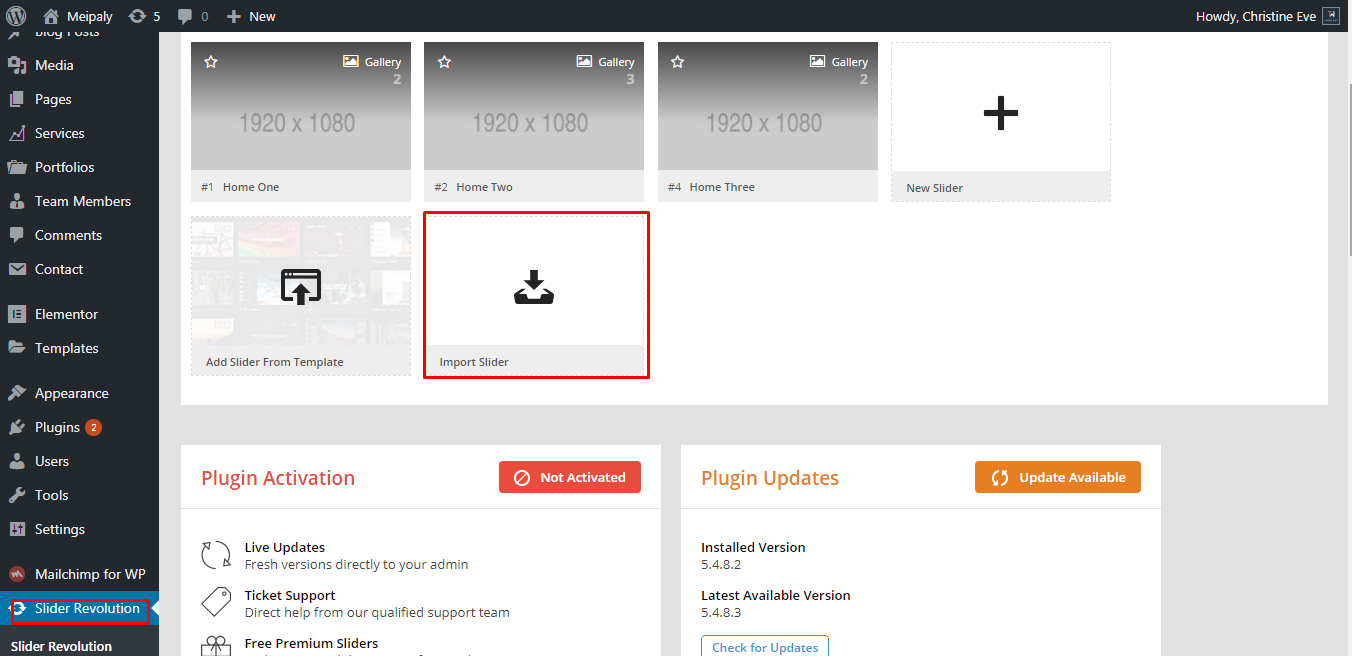
Task: Click the Ticket Support tag icon
Action: click(x=216, y=603)
